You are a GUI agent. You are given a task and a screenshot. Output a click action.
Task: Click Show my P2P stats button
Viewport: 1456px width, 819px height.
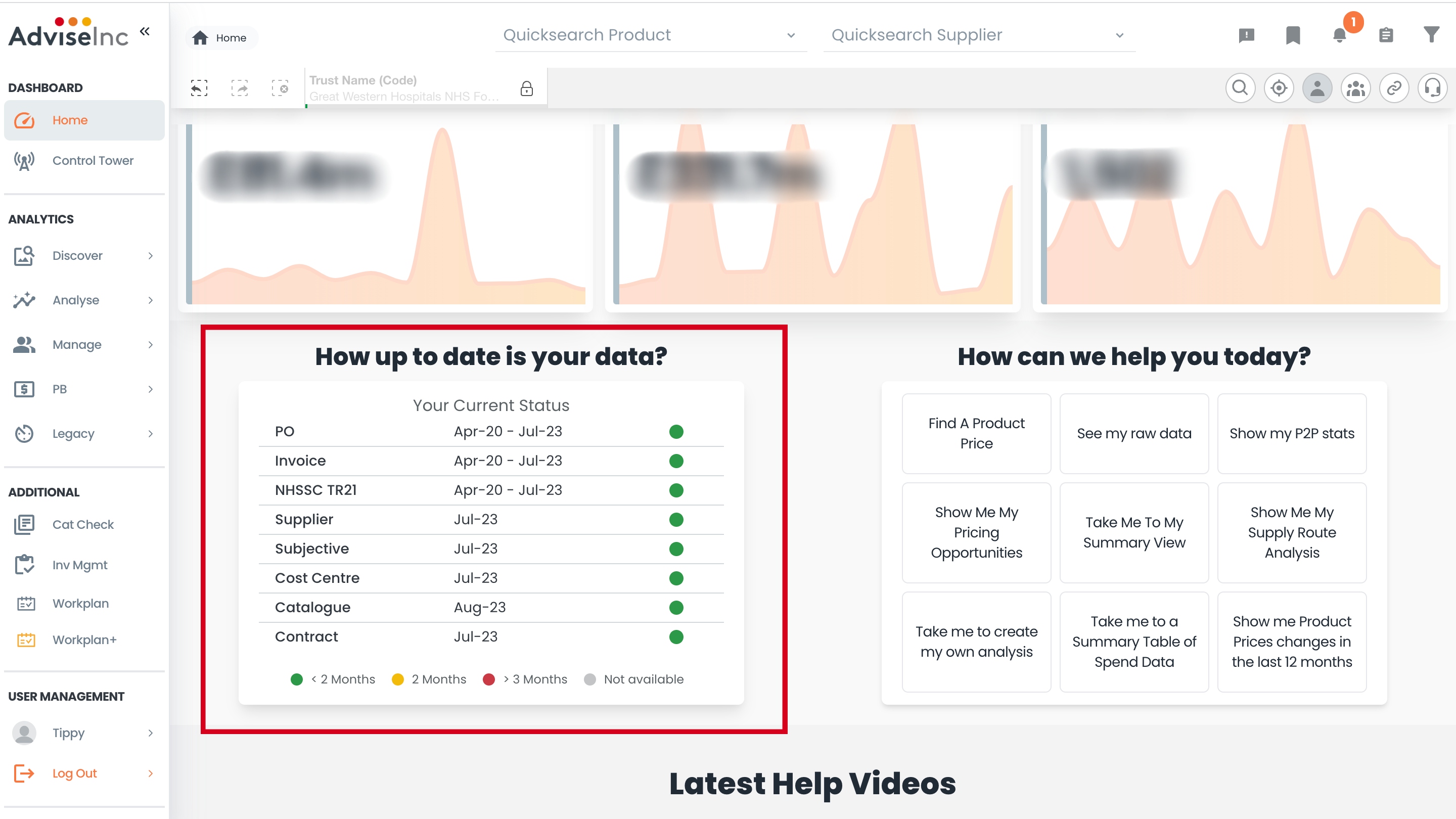click(1292, 433)
